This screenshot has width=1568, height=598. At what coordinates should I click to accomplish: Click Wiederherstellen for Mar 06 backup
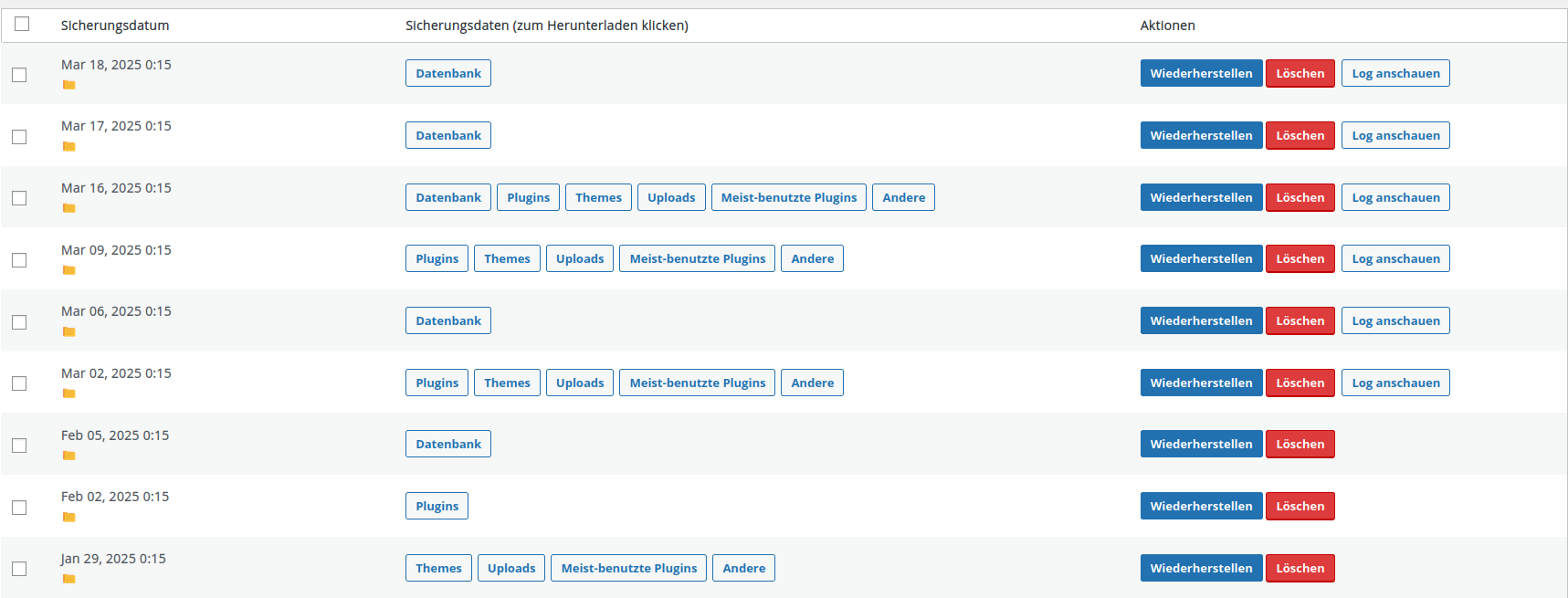[1201, 320]
